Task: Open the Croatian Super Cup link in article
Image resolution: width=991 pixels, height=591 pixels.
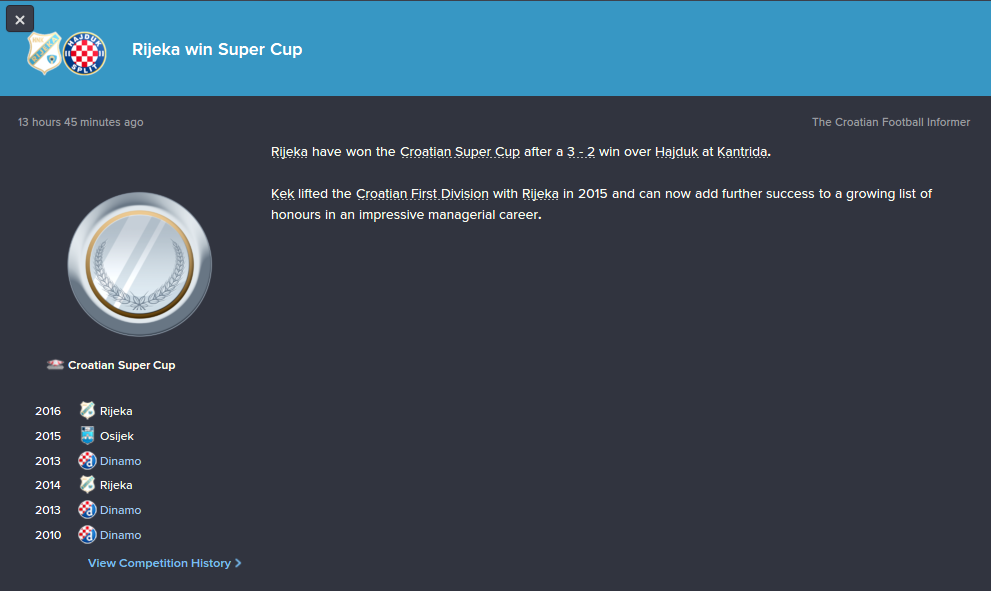Action: point(459,152)
